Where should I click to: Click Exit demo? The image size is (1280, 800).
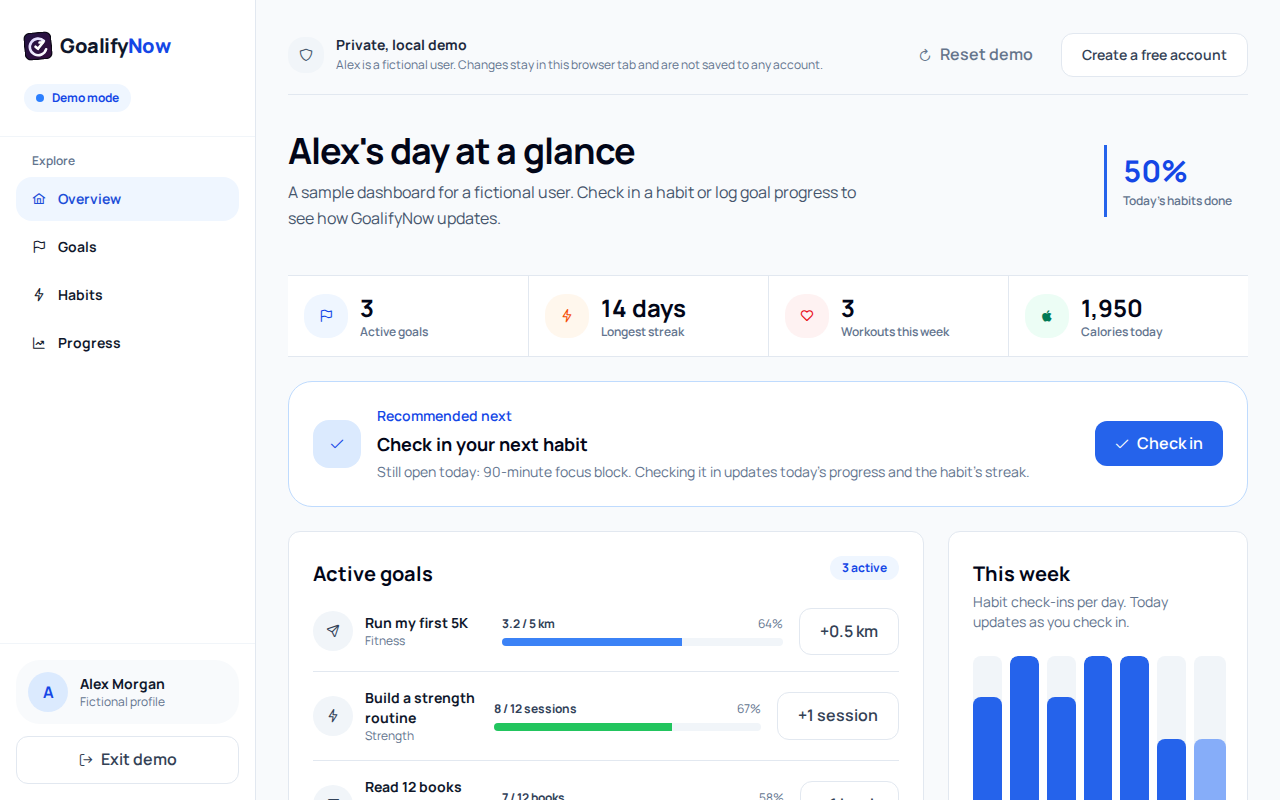[x=127, y=760]
